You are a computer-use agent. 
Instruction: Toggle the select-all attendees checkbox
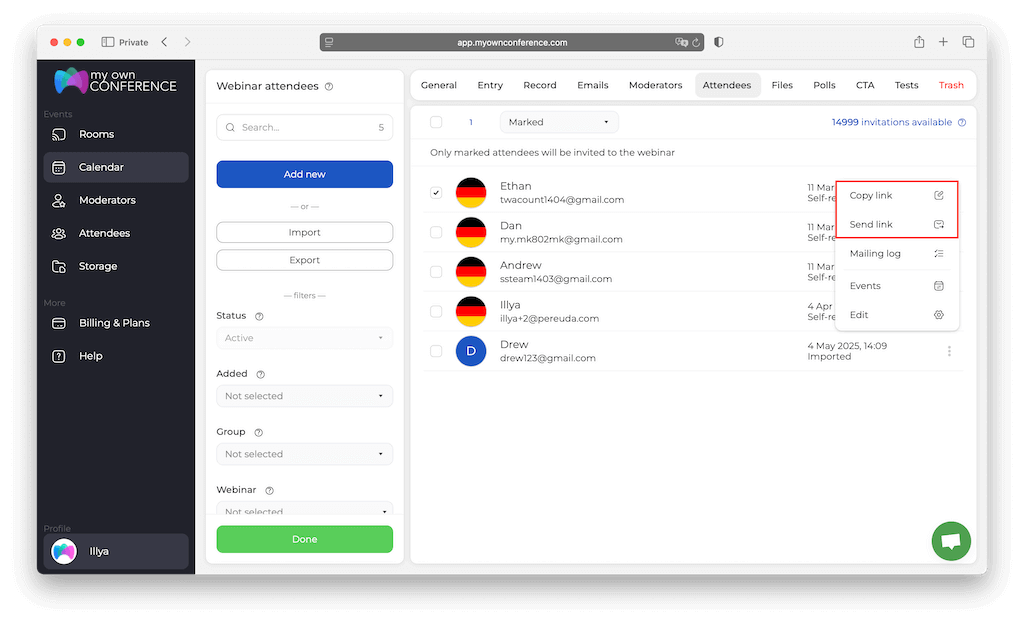tap(436, 122)
